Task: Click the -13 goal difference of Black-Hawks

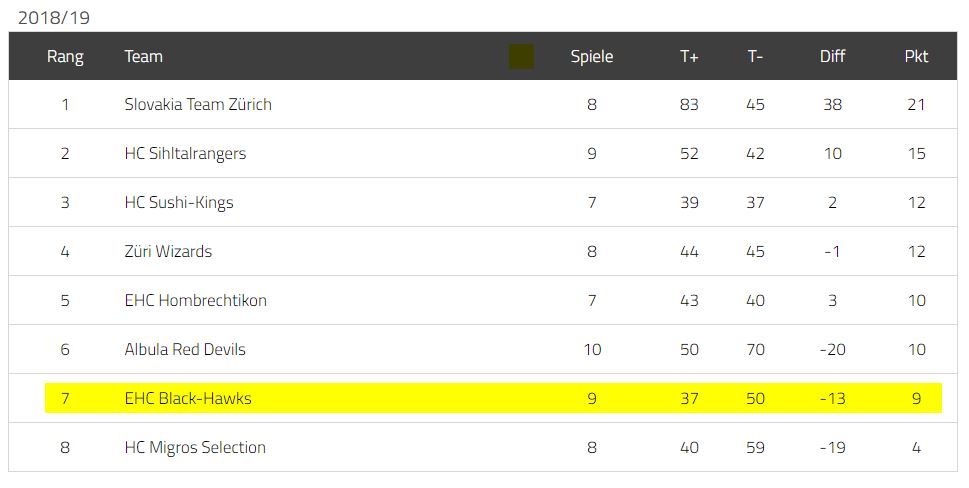Action: pos(832,398)
